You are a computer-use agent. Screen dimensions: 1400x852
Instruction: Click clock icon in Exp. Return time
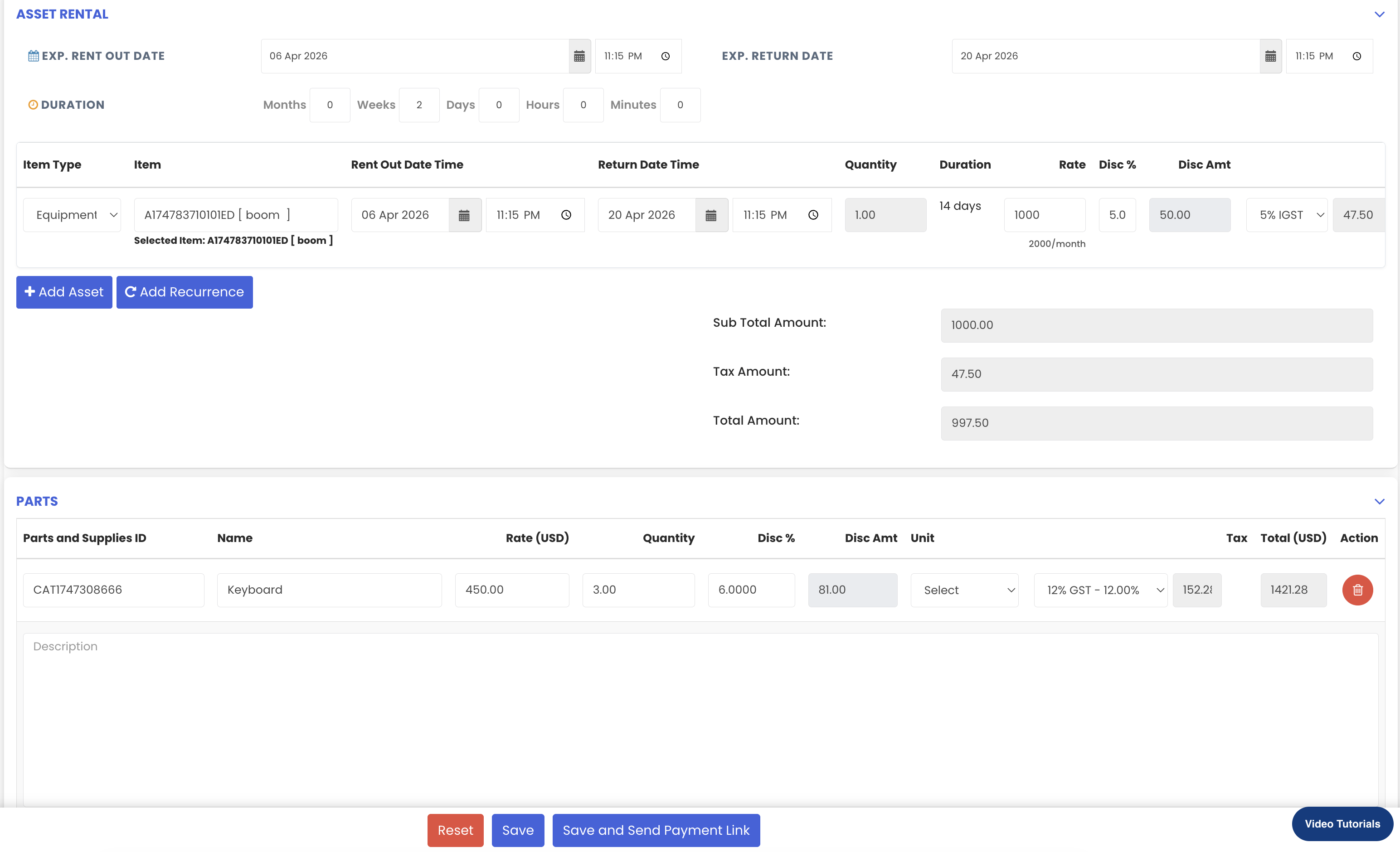[x=1356, y=56]
